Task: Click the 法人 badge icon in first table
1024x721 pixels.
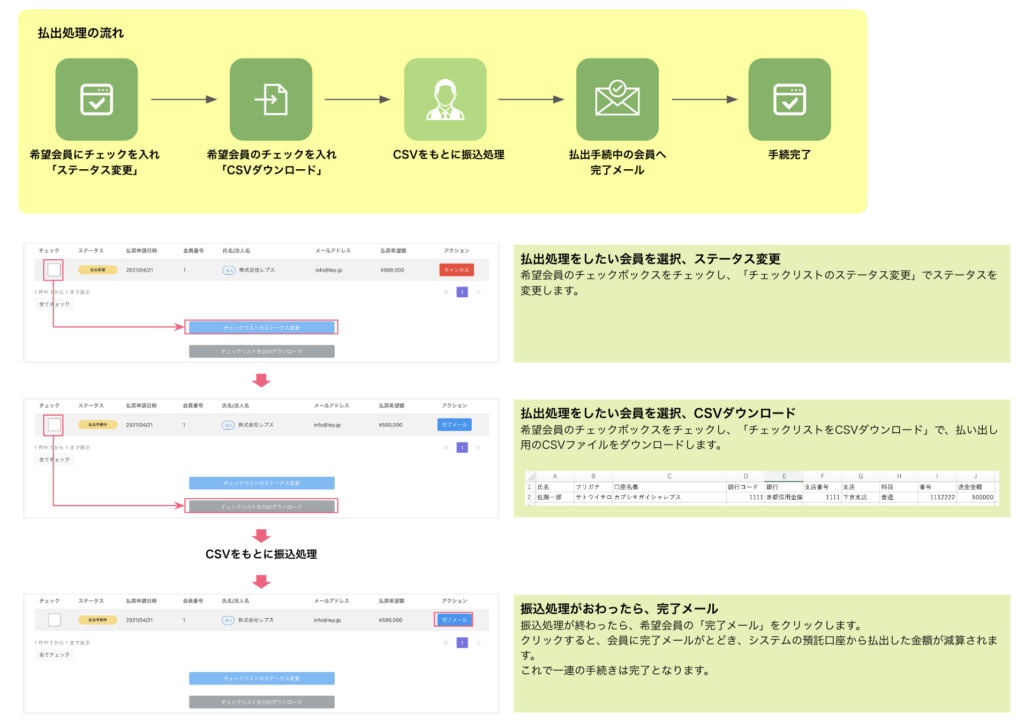Action: pos(229,270)
